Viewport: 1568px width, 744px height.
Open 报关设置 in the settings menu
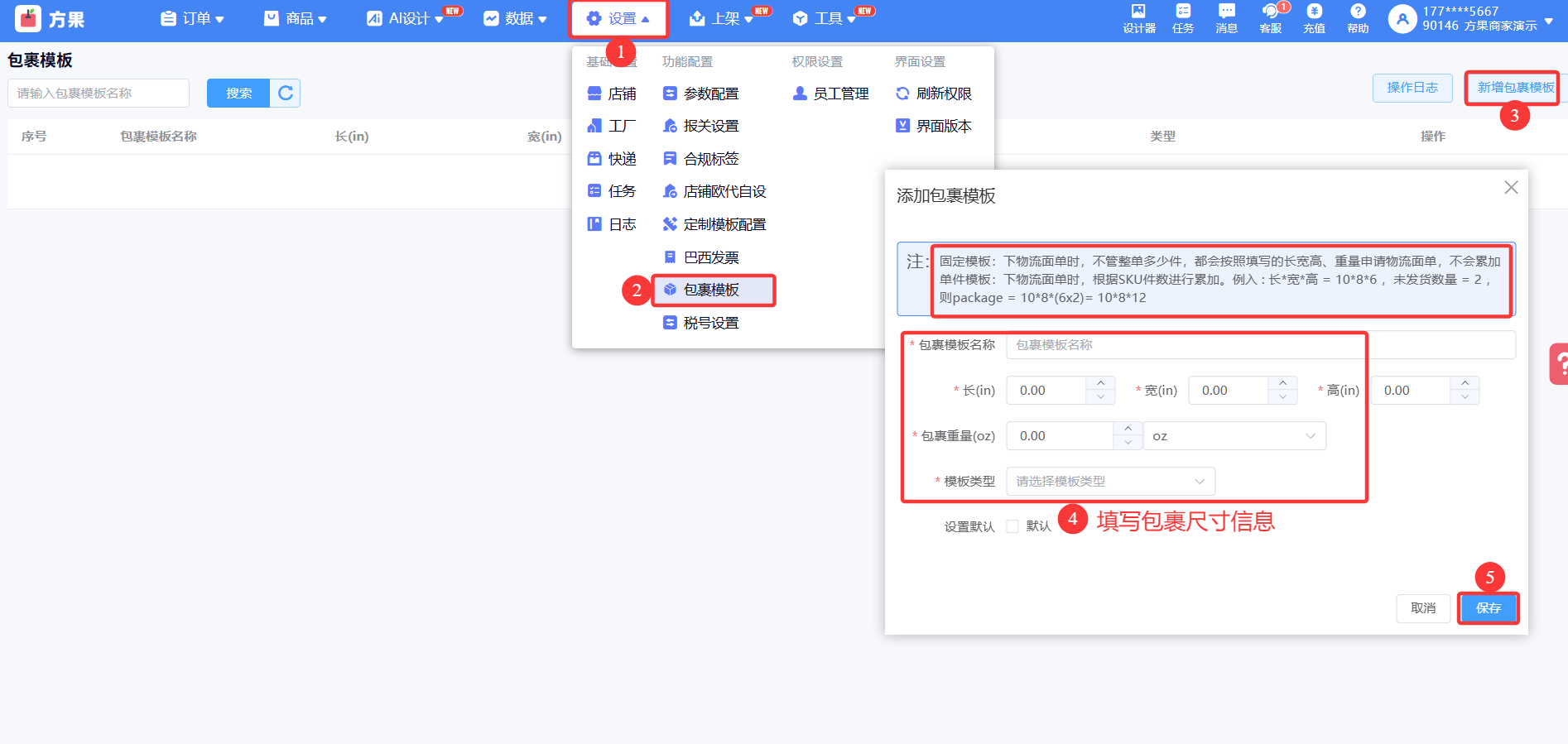[700, 126]
